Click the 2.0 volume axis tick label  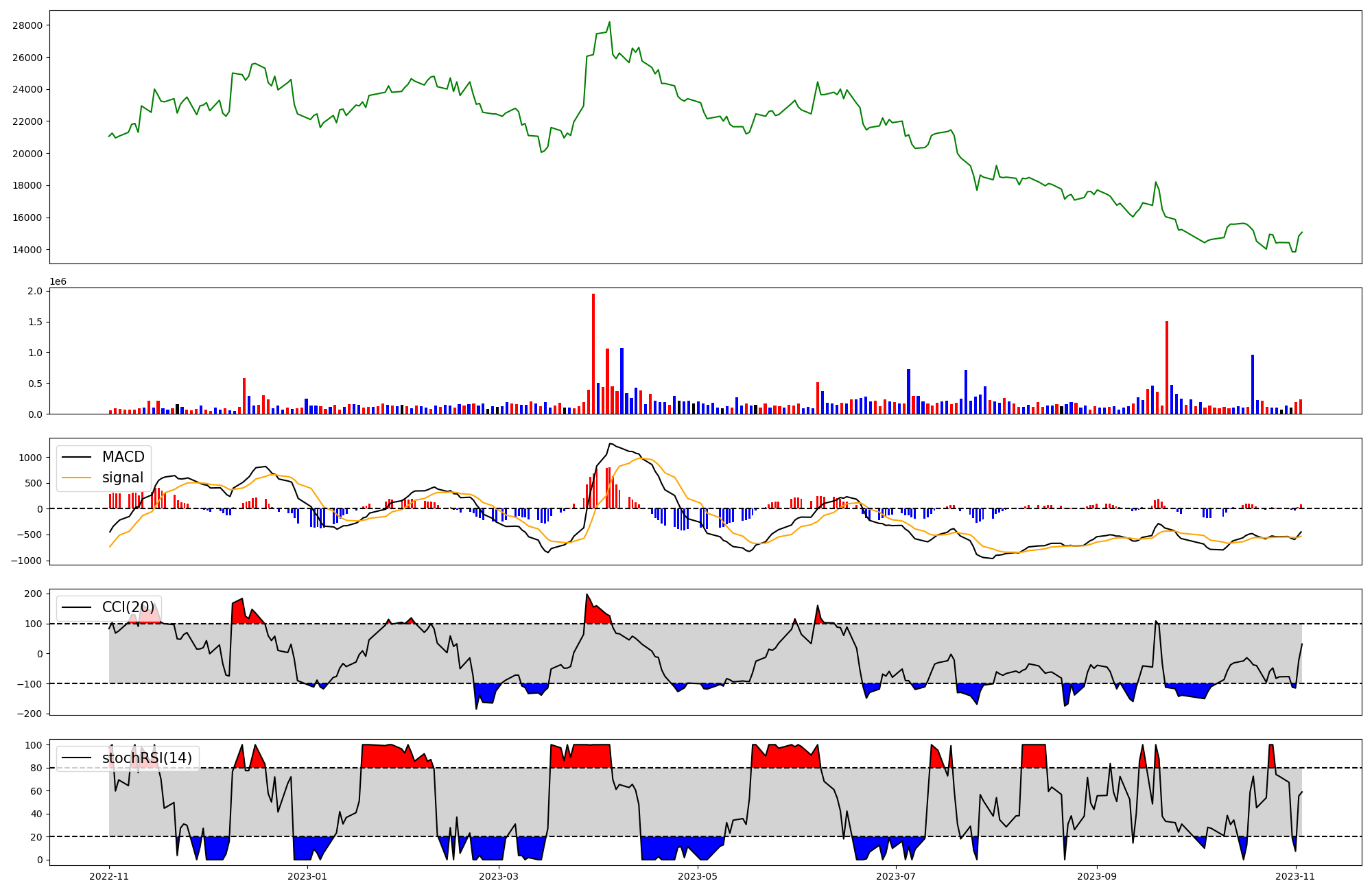[35, 291]
